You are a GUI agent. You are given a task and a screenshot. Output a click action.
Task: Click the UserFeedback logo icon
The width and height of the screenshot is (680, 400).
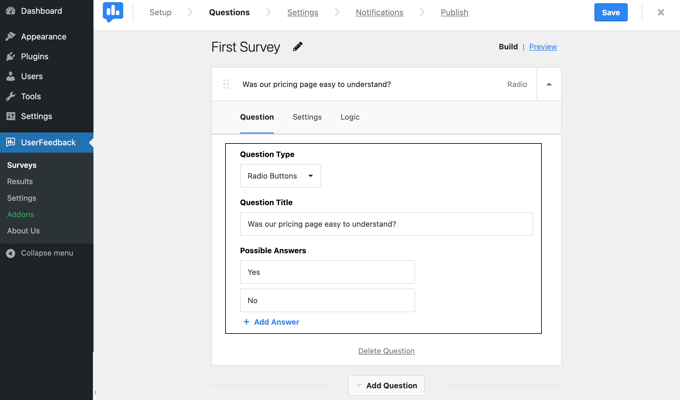click(x=113, y=12)
